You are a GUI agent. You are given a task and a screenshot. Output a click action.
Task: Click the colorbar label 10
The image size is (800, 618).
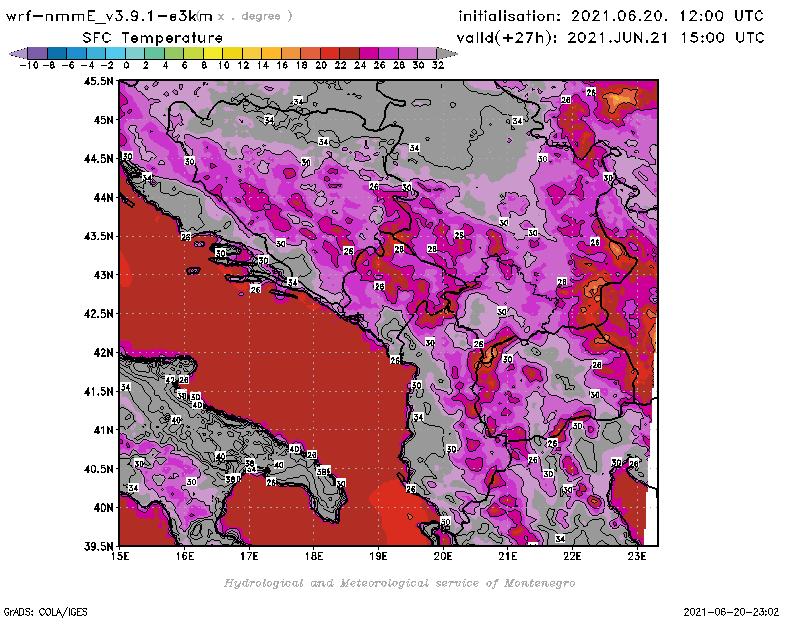pyautogui.click(x=223, y=65)
